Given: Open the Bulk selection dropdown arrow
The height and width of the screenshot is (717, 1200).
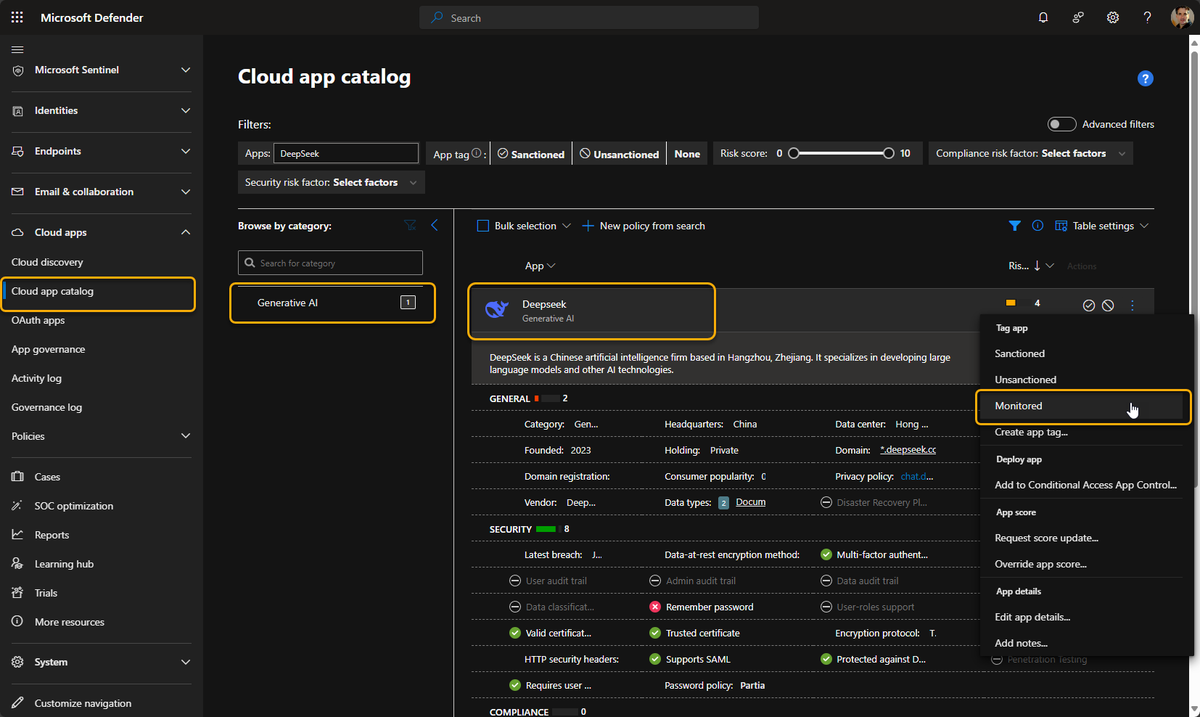Looking at the screenshot, I should point(566,226).
